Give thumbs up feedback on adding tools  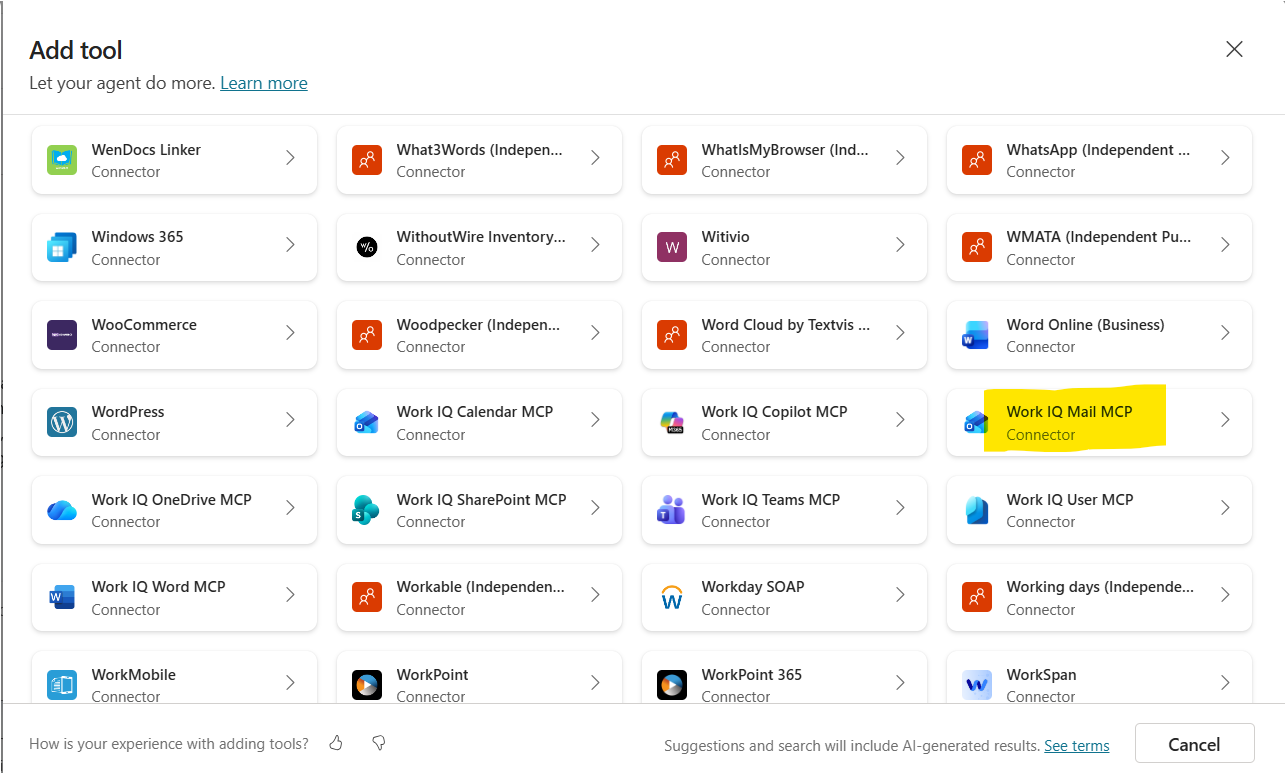point(336,743)
